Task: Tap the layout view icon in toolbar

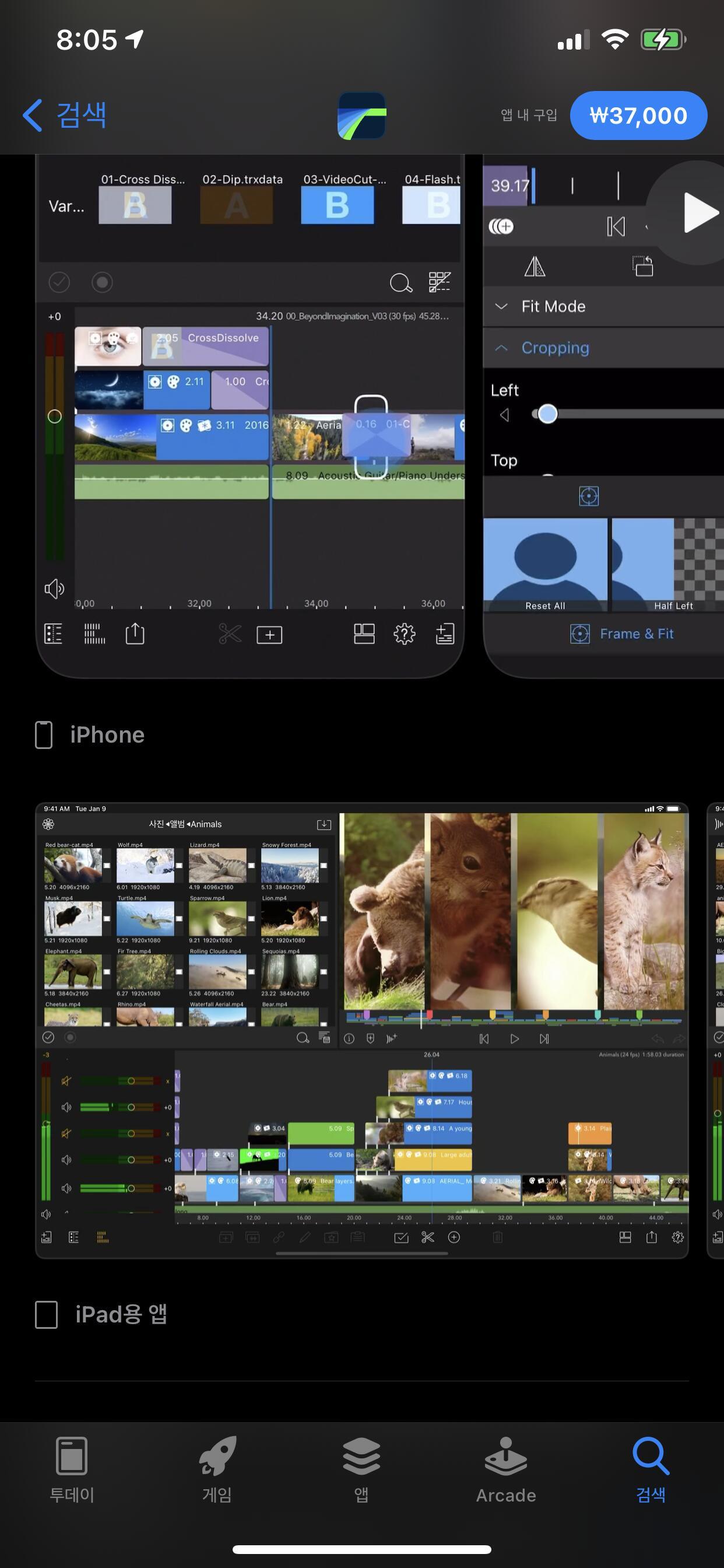Action: (x=364, y=634)
